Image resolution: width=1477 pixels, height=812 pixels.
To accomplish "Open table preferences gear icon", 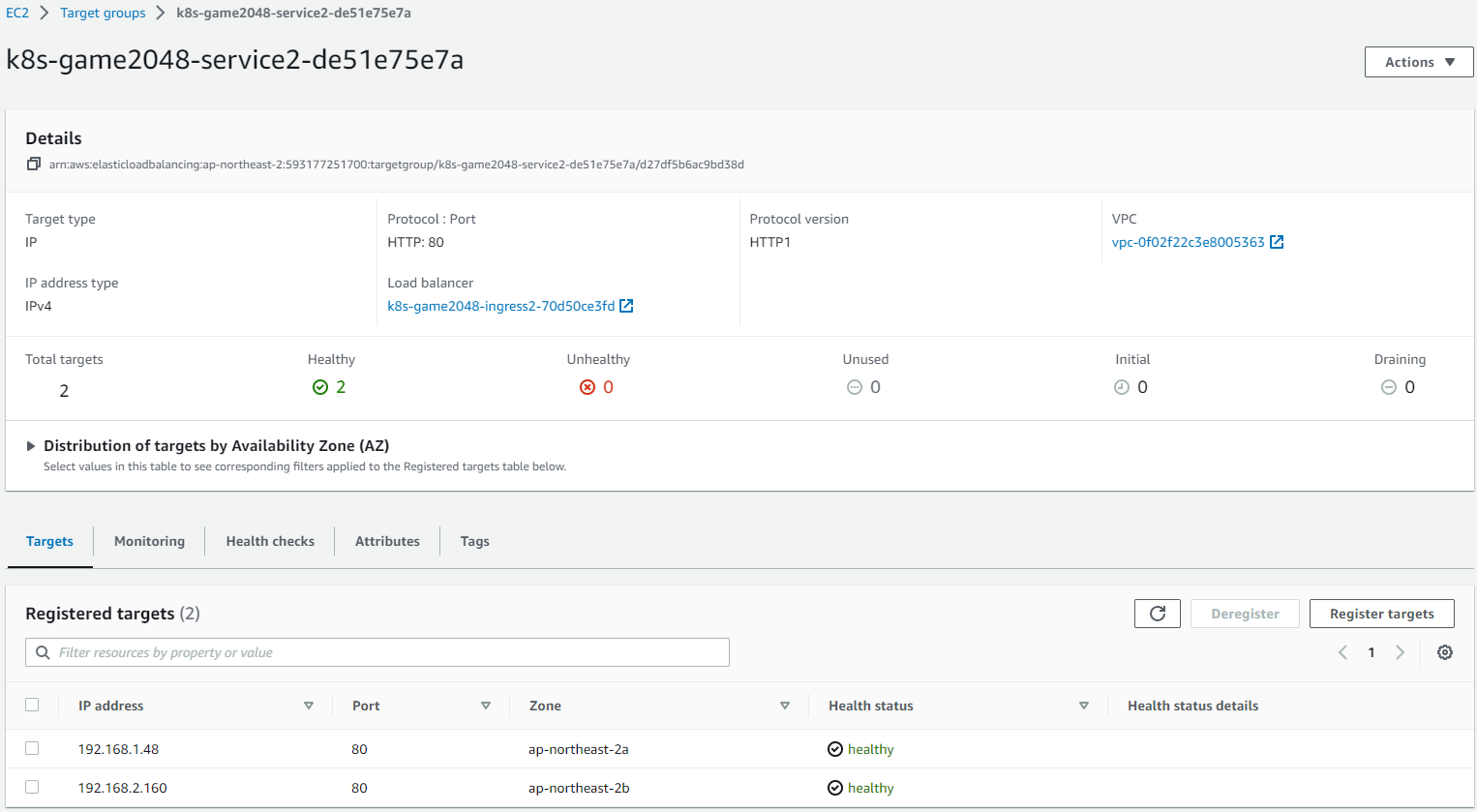I will pyautogui.click(x=1445, y=652).
